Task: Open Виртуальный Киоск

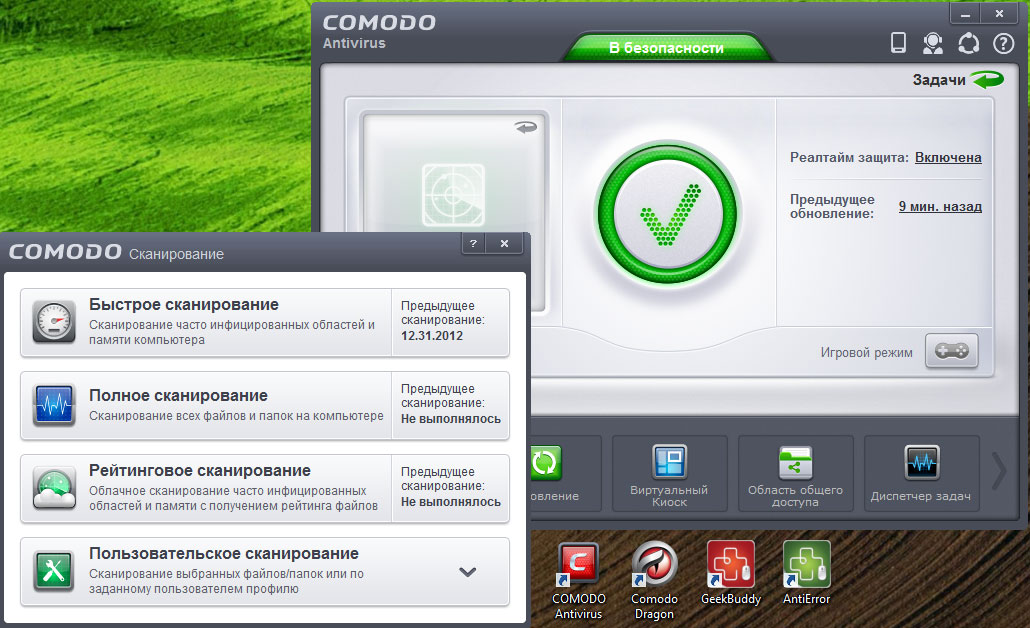Action: [x=669, y=473]
